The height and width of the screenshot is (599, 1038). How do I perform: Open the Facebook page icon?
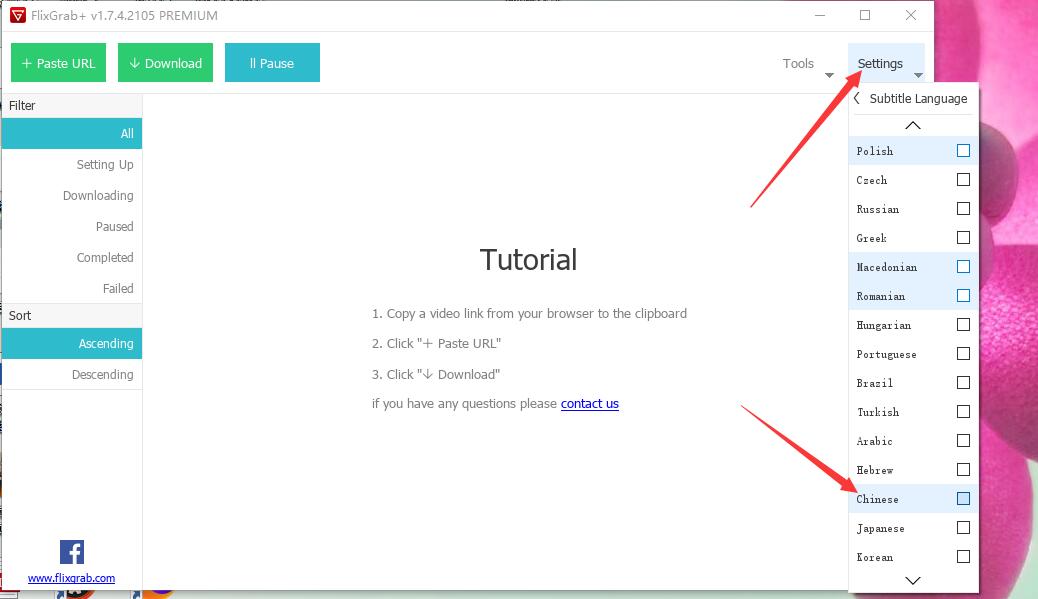[72, 552]
